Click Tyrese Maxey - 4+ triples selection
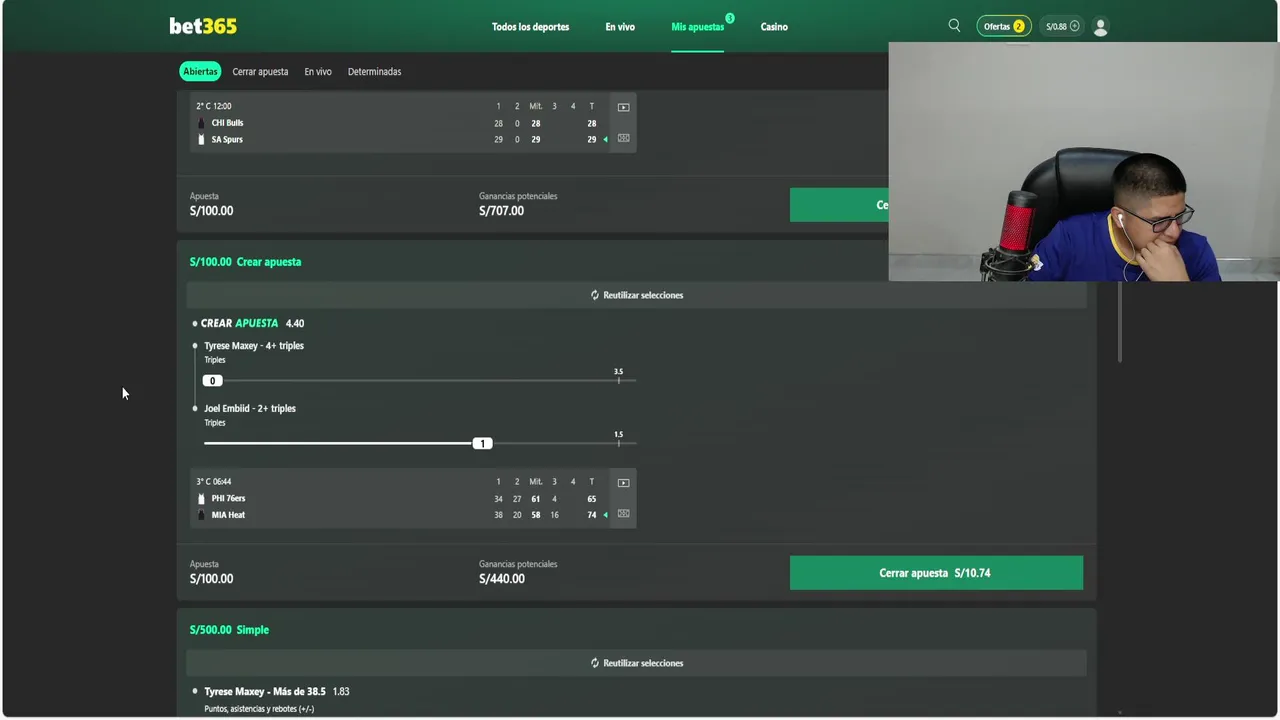Viewport: 1280px width, 720px height. (x=254, y=346)
